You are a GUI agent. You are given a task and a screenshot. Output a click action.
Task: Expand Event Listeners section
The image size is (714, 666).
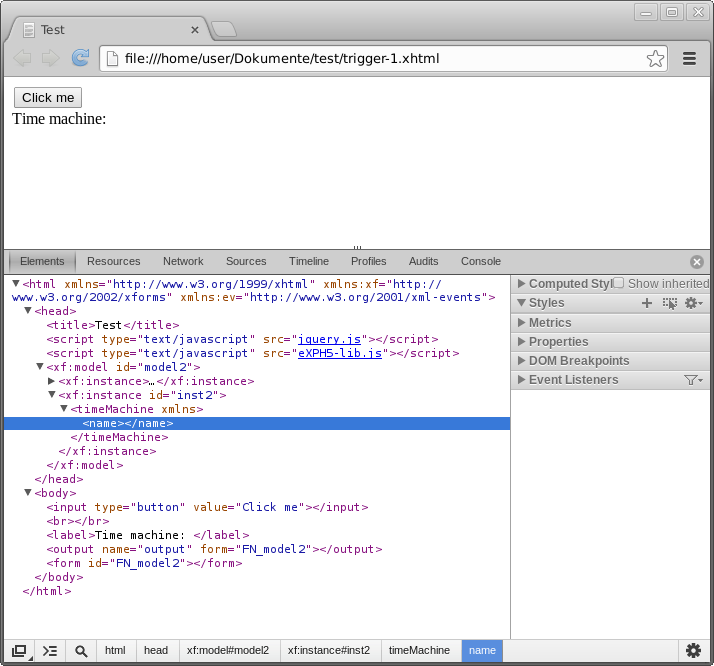pos(521,380)
